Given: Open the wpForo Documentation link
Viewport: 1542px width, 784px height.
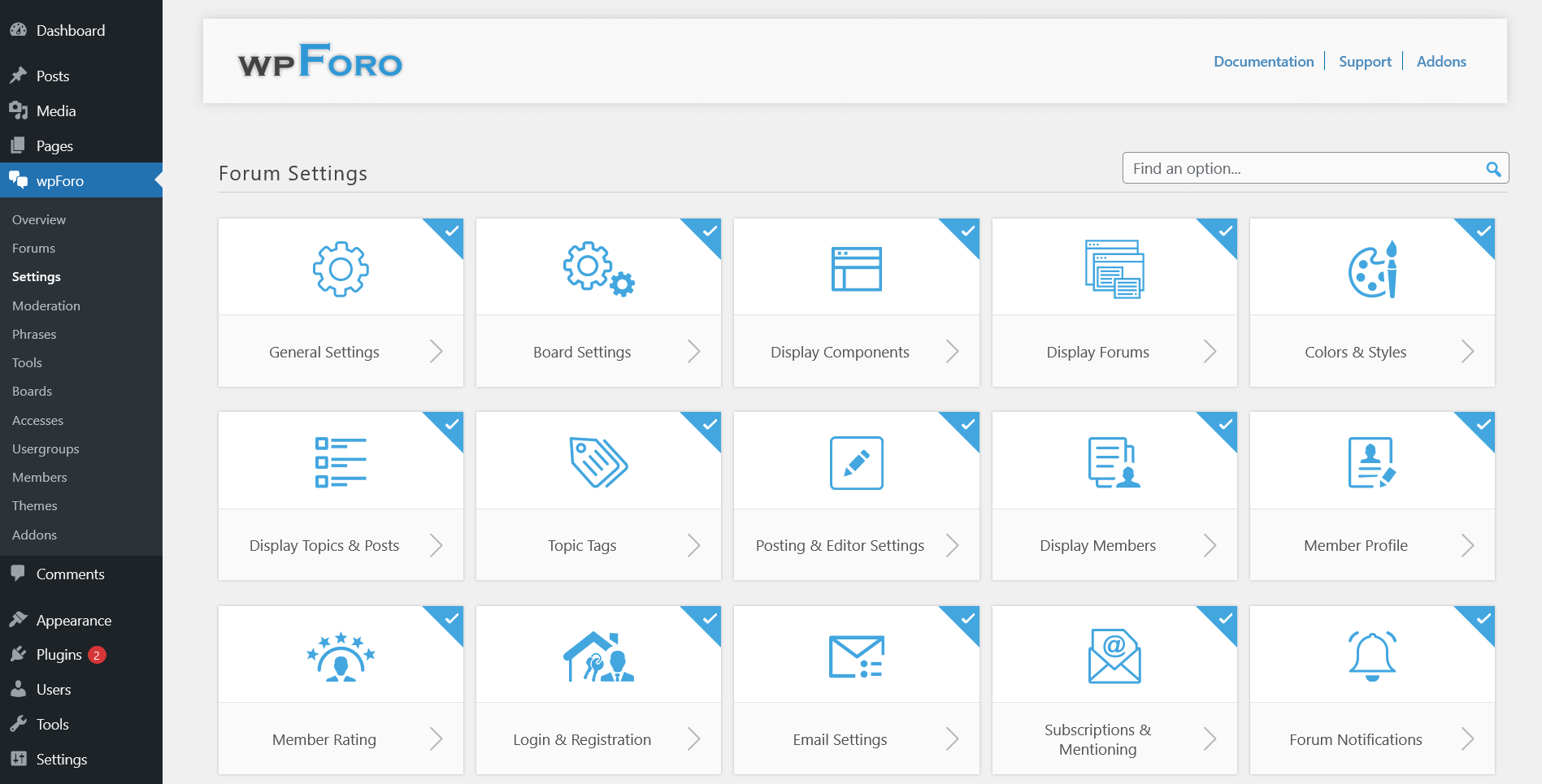Looking at the screenshot, I should [1263, 61].
